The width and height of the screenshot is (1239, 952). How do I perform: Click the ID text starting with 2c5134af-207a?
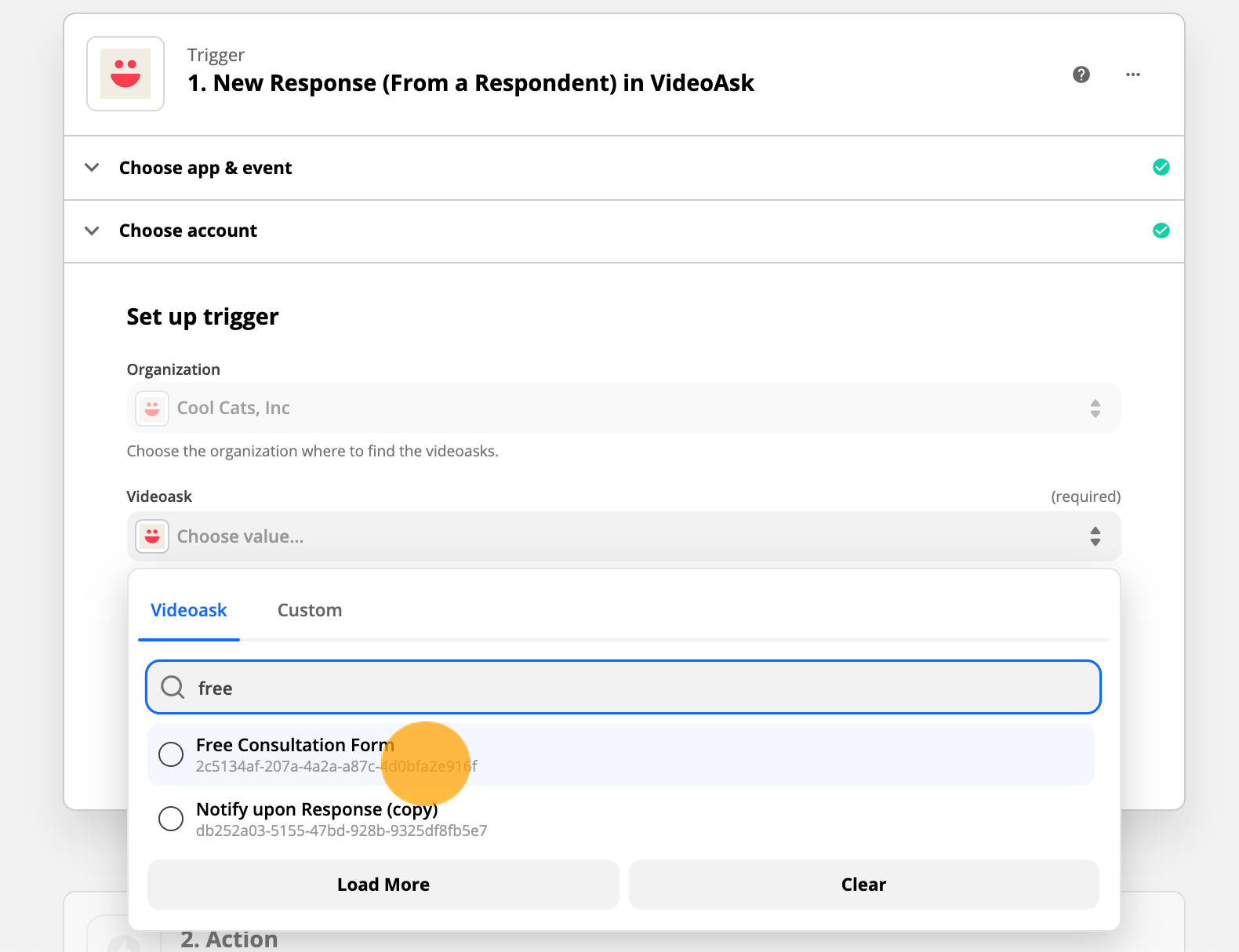[336, 766]
